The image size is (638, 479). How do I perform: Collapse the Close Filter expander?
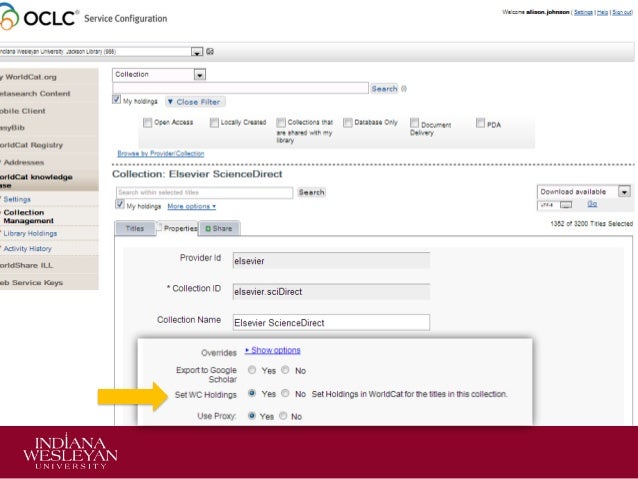pyautogui.click(x=195, y=102)
